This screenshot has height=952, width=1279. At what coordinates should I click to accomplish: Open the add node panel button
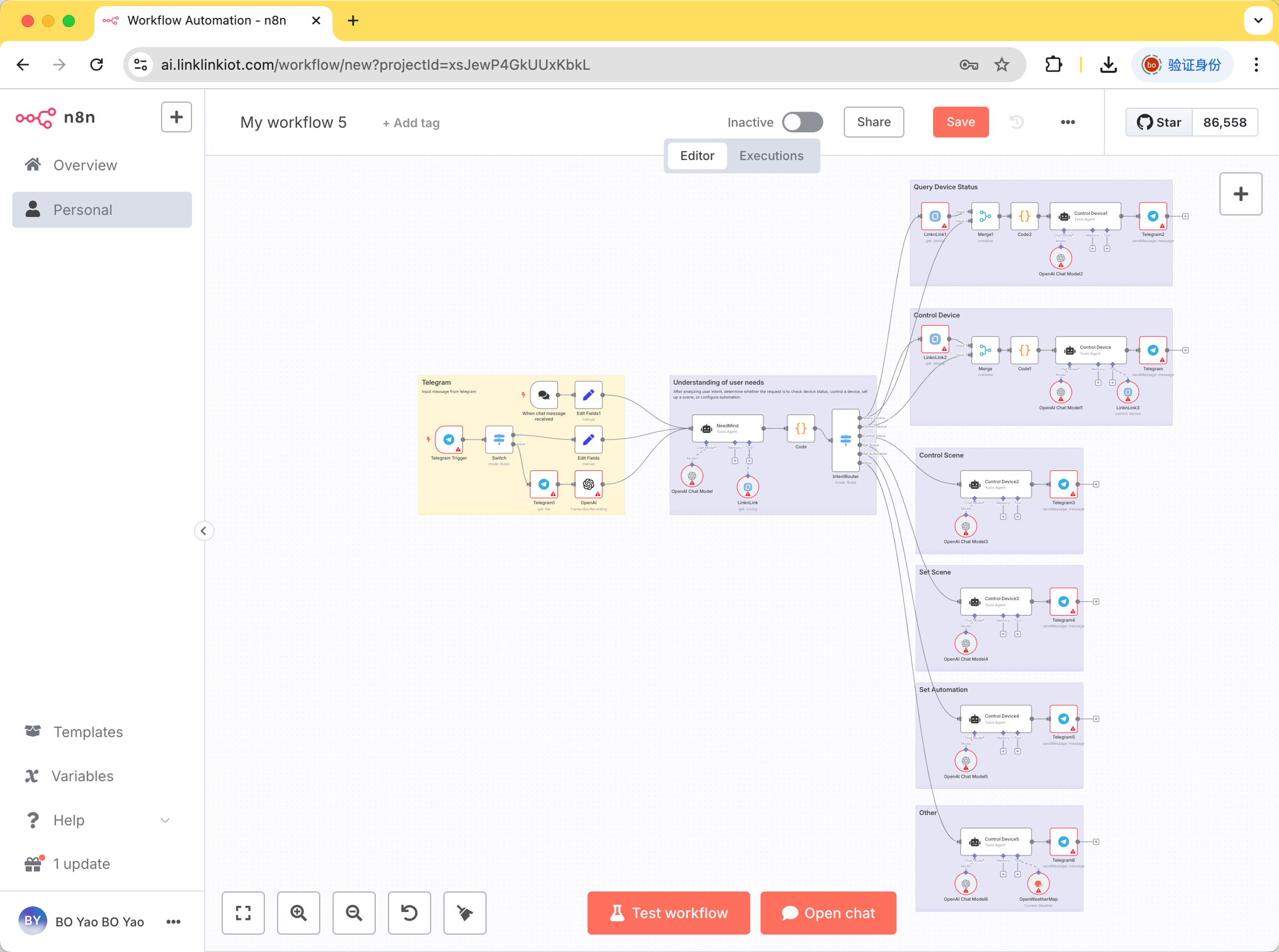pyautogui.click(x=1240, y=194)
